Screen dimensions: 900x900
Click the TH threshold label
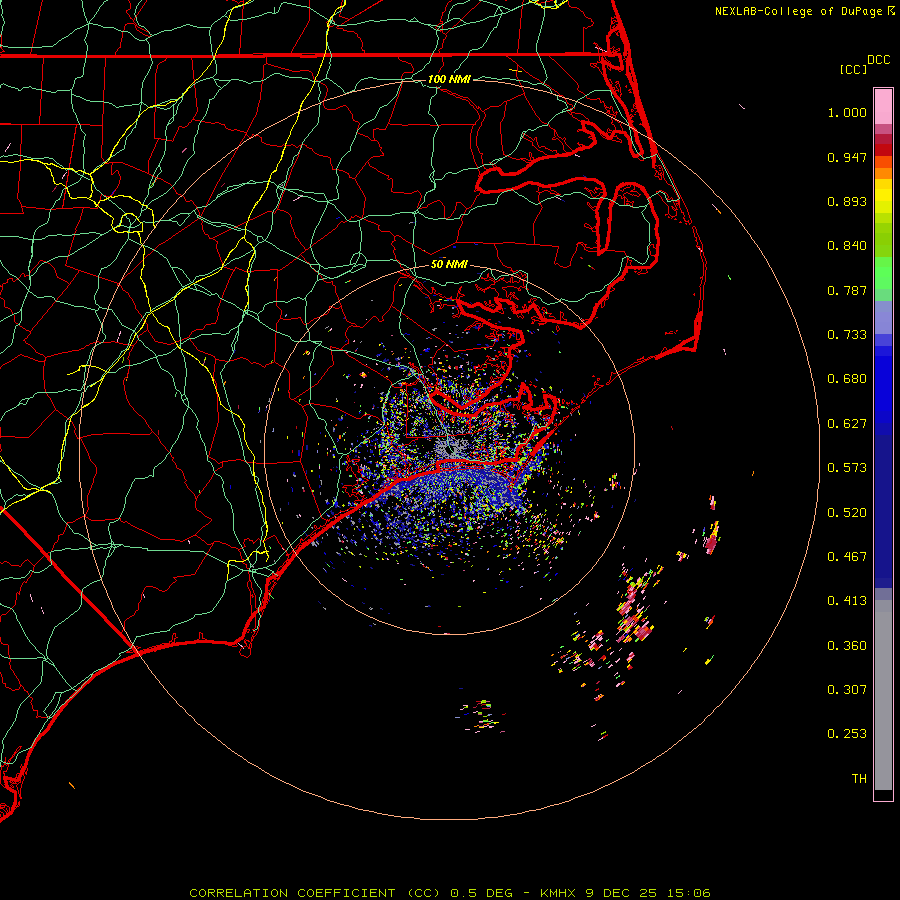(859, 779)
